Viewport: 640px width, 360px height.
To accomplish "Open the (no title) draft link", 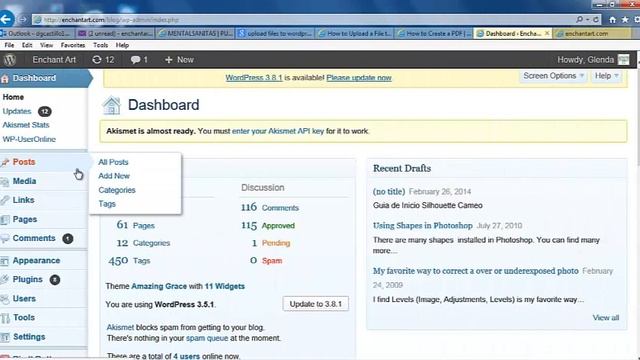I will coord(389,192).
